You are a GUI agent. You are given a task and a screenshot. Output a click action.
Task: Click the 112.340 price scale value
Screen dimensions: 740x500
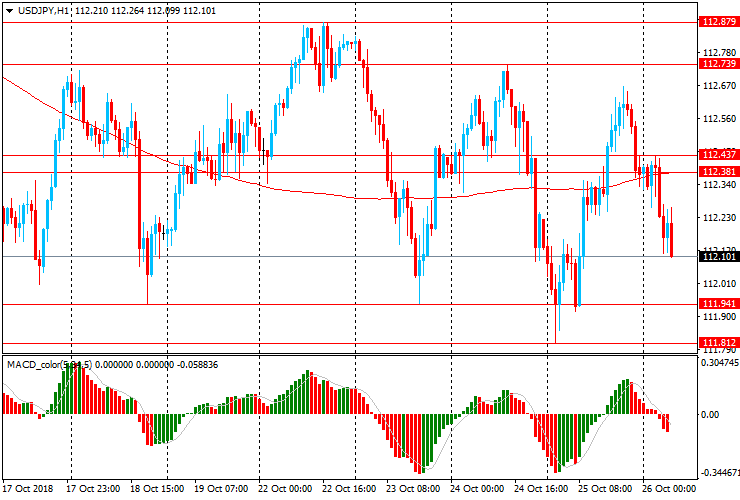(x=720, y=184)
